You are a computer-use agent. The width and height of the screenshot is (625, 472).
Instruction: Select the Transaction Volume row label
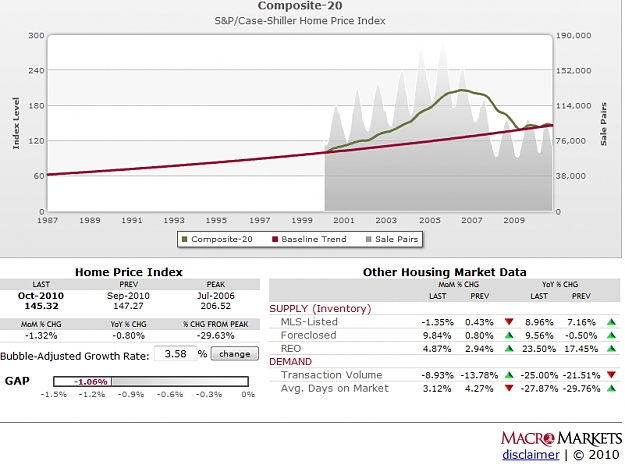click(331, 375)
